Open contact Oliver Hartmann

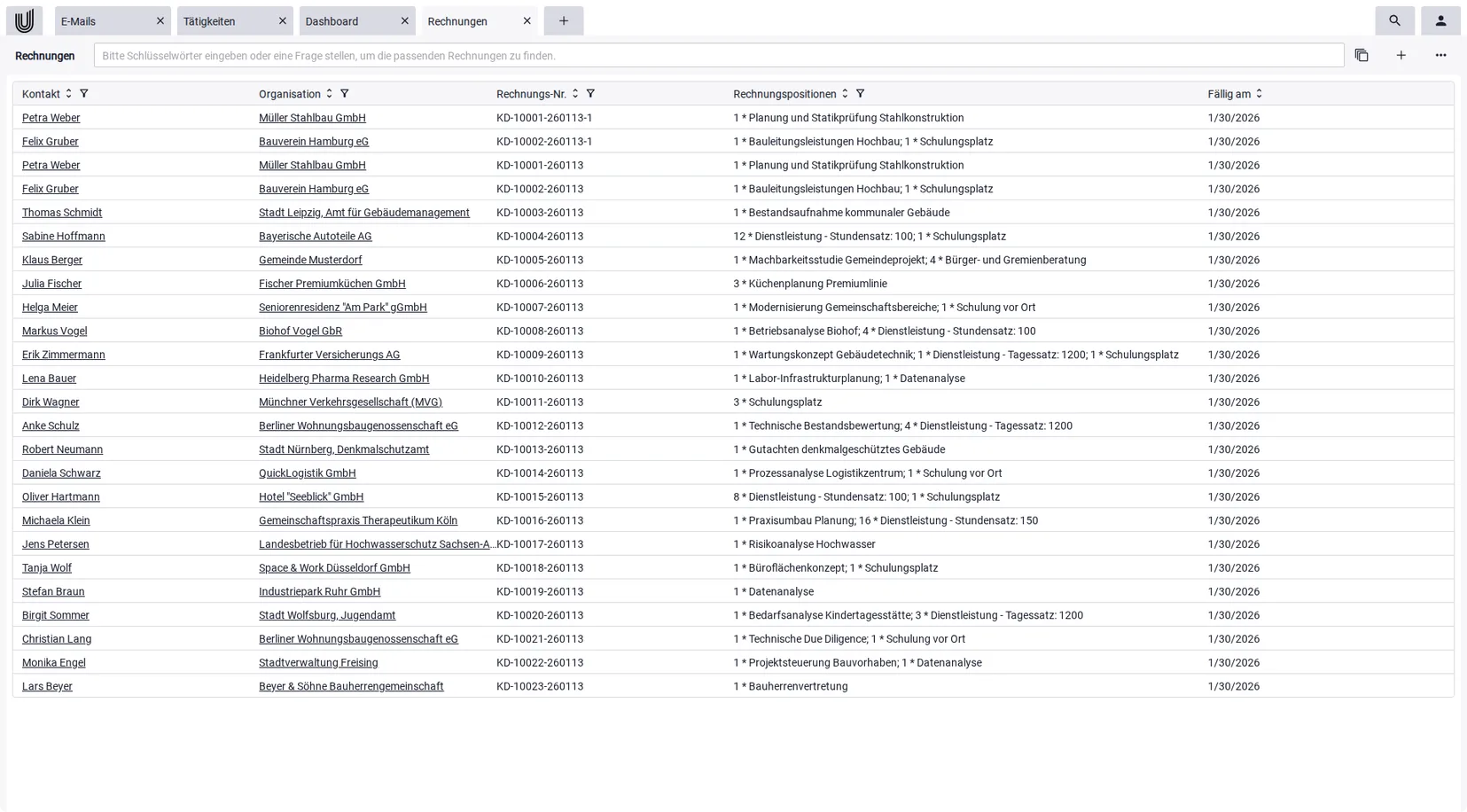(x=61, y=497)
